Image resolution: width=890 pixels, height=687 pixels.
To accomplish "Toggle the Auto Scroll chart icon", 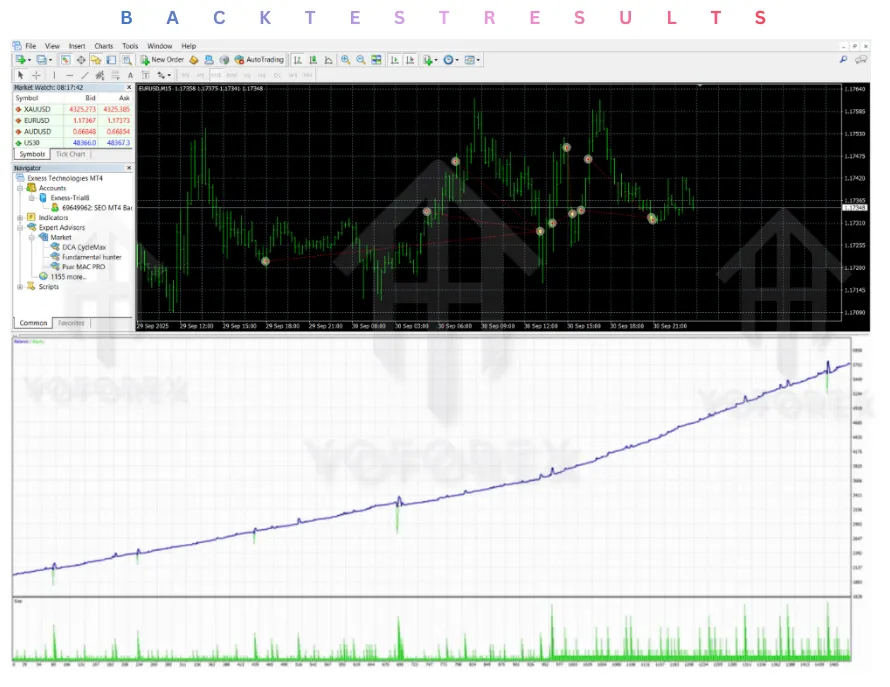I will [x=394, y=60].
